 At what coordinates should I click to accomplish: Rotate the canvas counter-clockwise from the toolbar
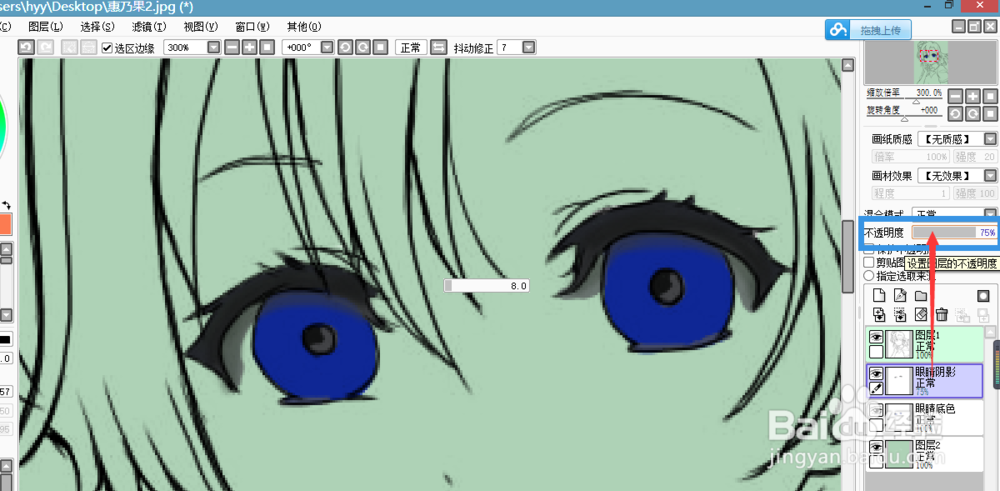coord(345,48)
